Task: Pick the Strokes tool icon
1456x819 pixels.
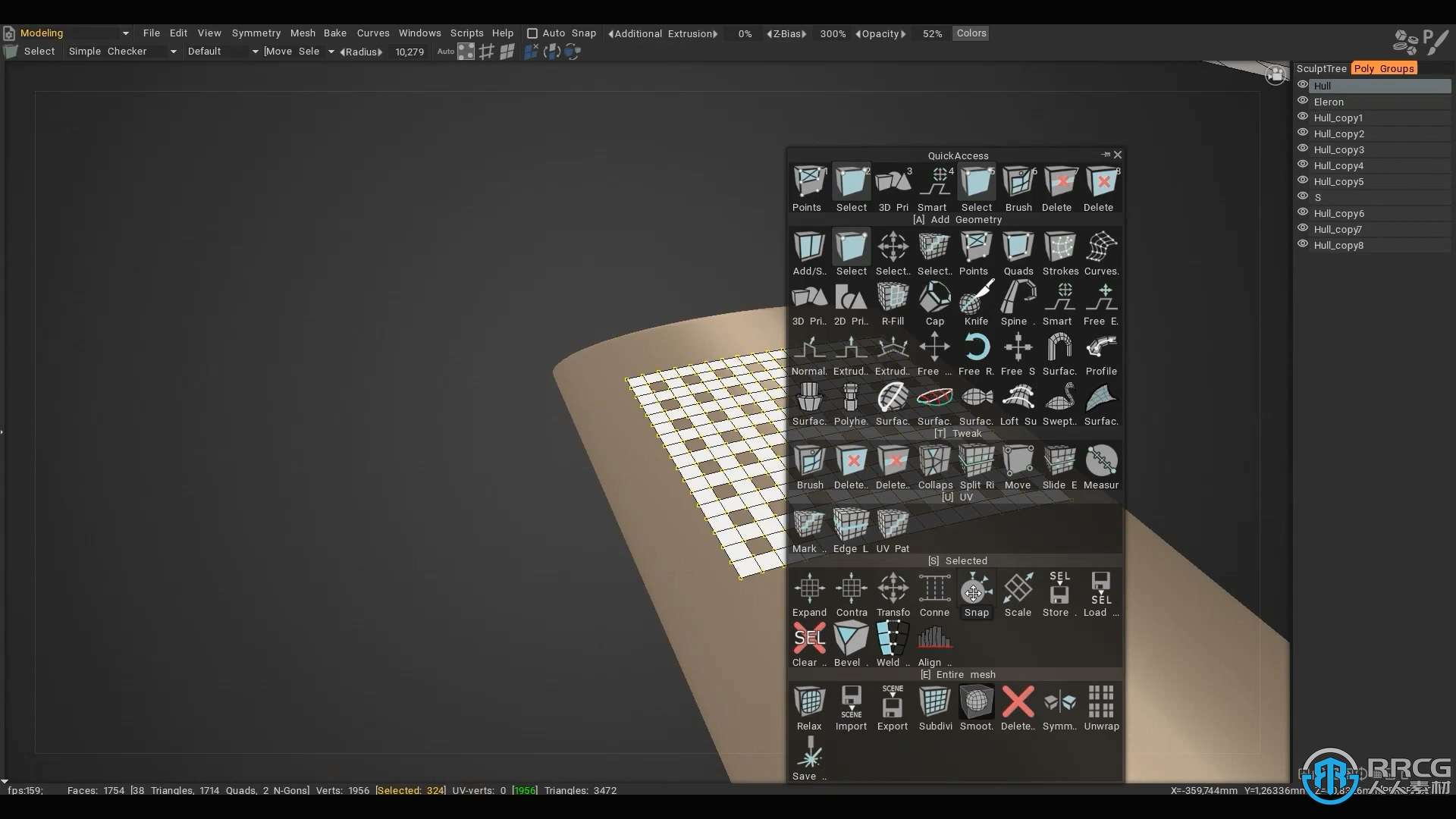Action: point(1059,254)
